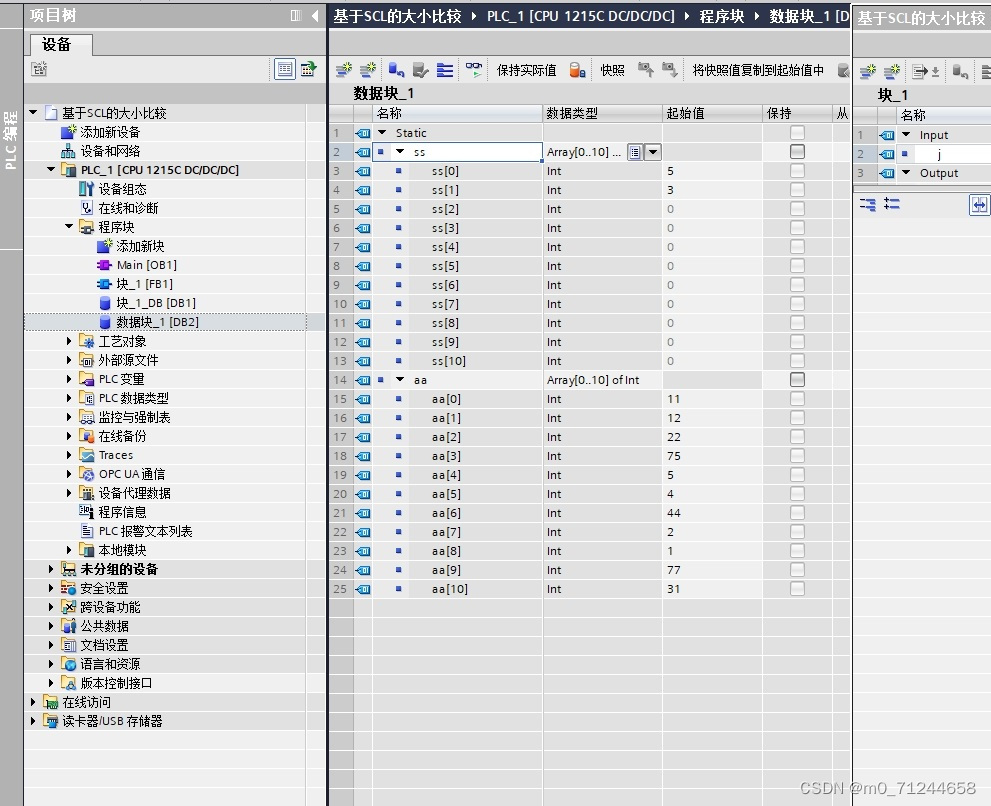Click the 保持实际值 button

526,70
